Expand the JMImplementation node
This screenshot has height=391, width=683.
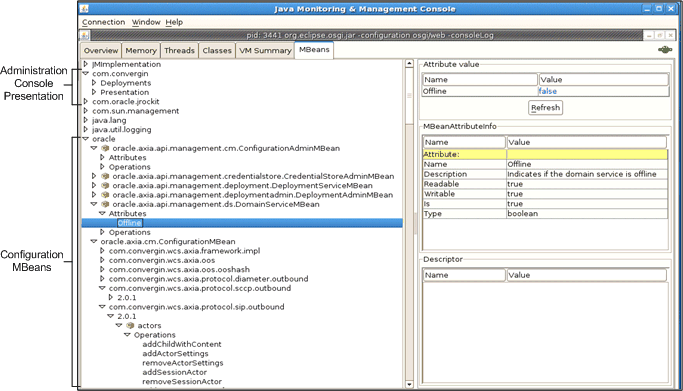(86, 64)
